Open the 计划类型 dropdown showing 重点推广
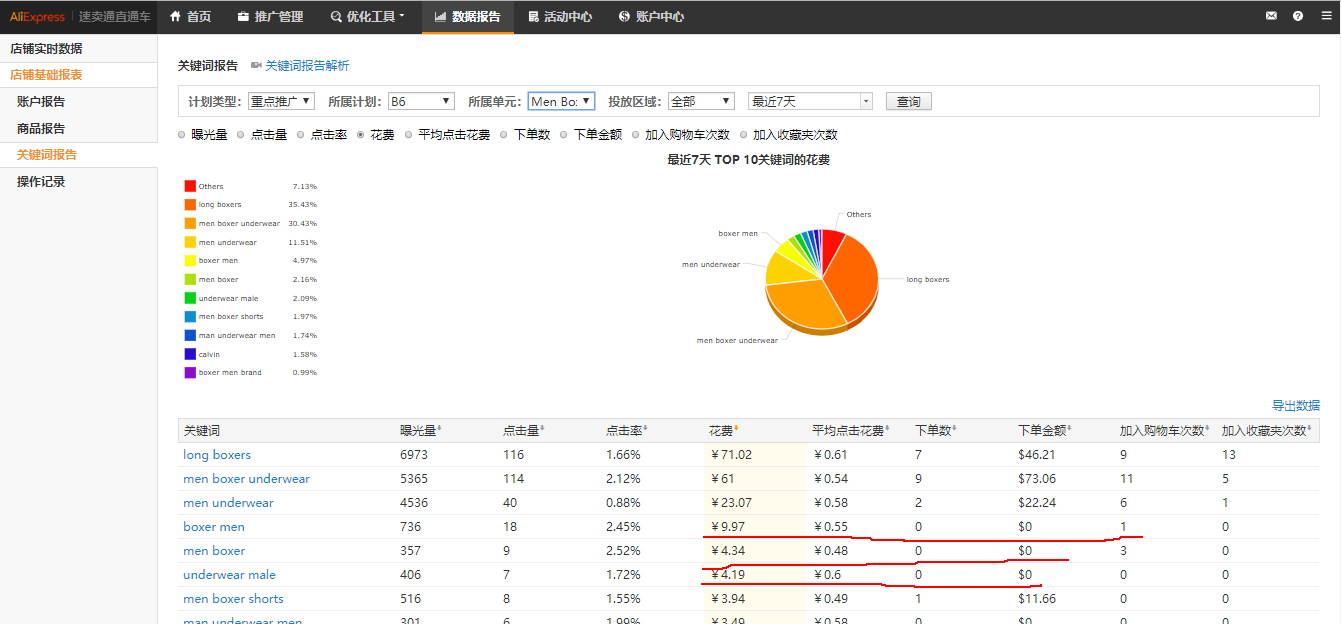This screenshot has height=624, width=1341. pyautogui.click(x=282, y=101)
